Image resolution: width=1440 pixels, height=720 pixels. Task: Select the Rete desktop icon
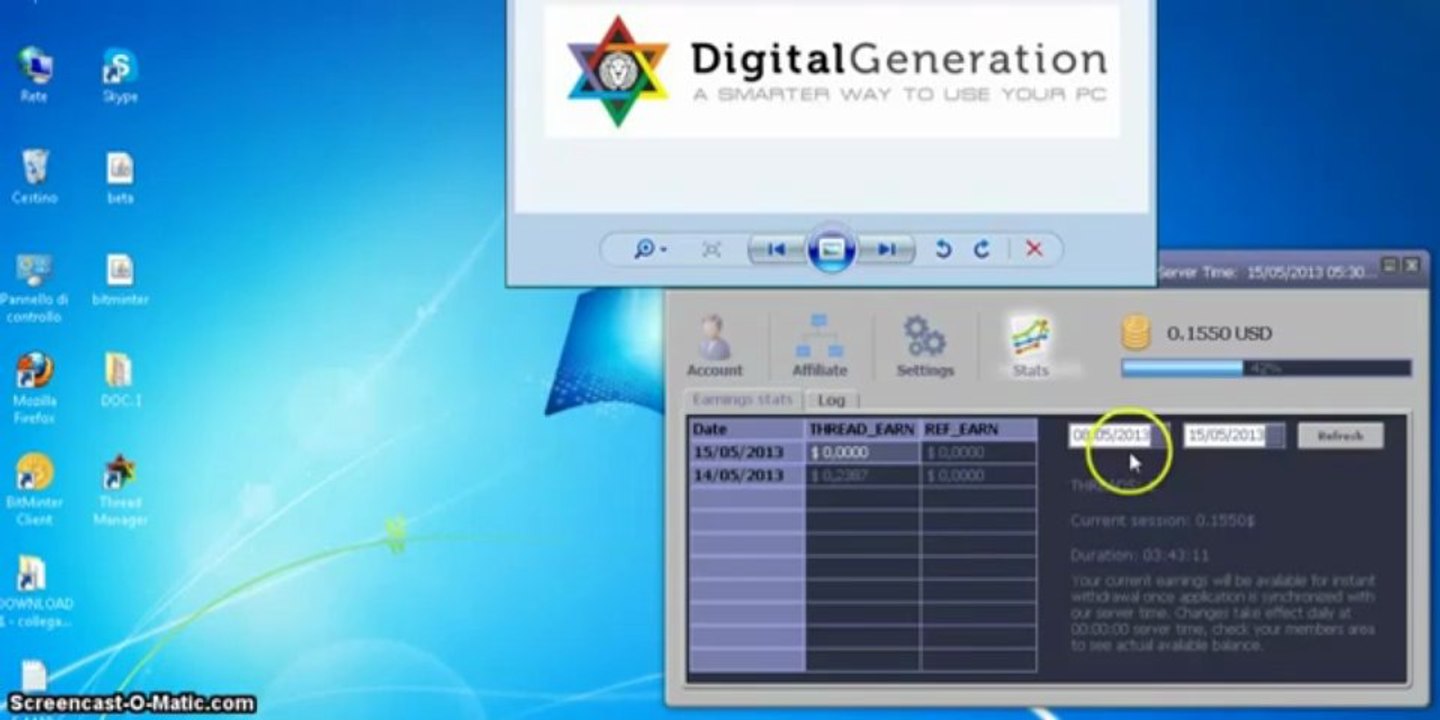click(x=34, y=75)
